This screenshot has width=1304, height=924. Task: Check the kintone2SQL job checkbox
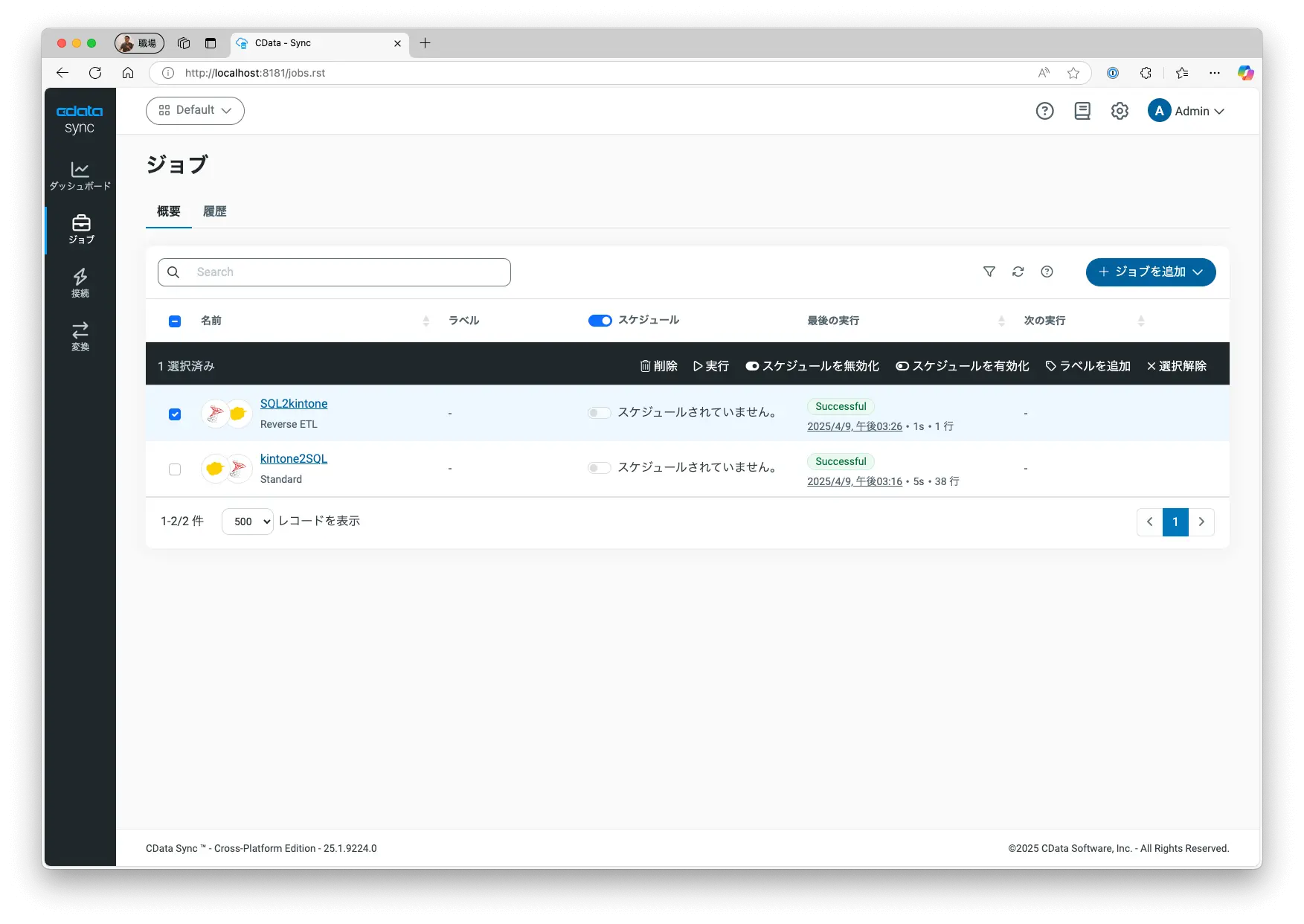pos(175,469)
